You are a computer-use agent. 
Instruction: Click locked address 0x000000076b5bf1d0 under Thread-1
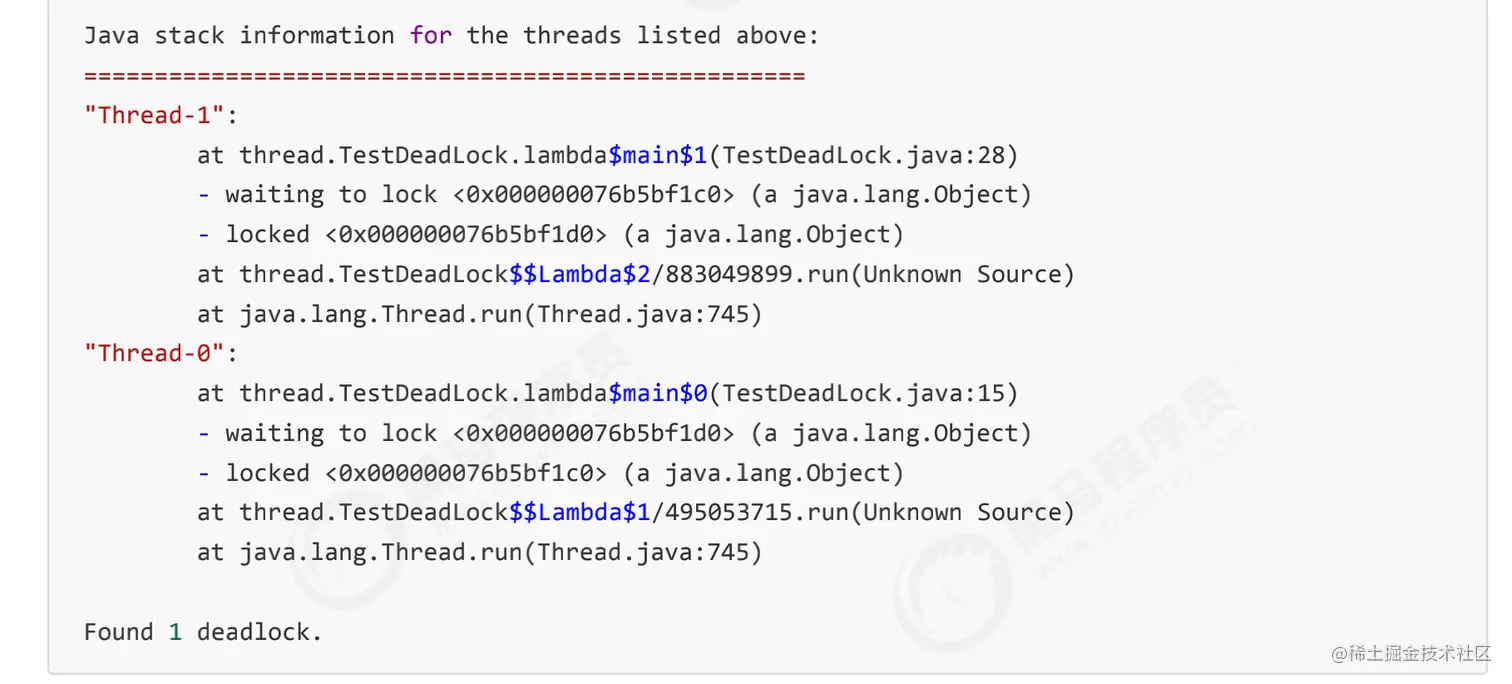point(466,234)
